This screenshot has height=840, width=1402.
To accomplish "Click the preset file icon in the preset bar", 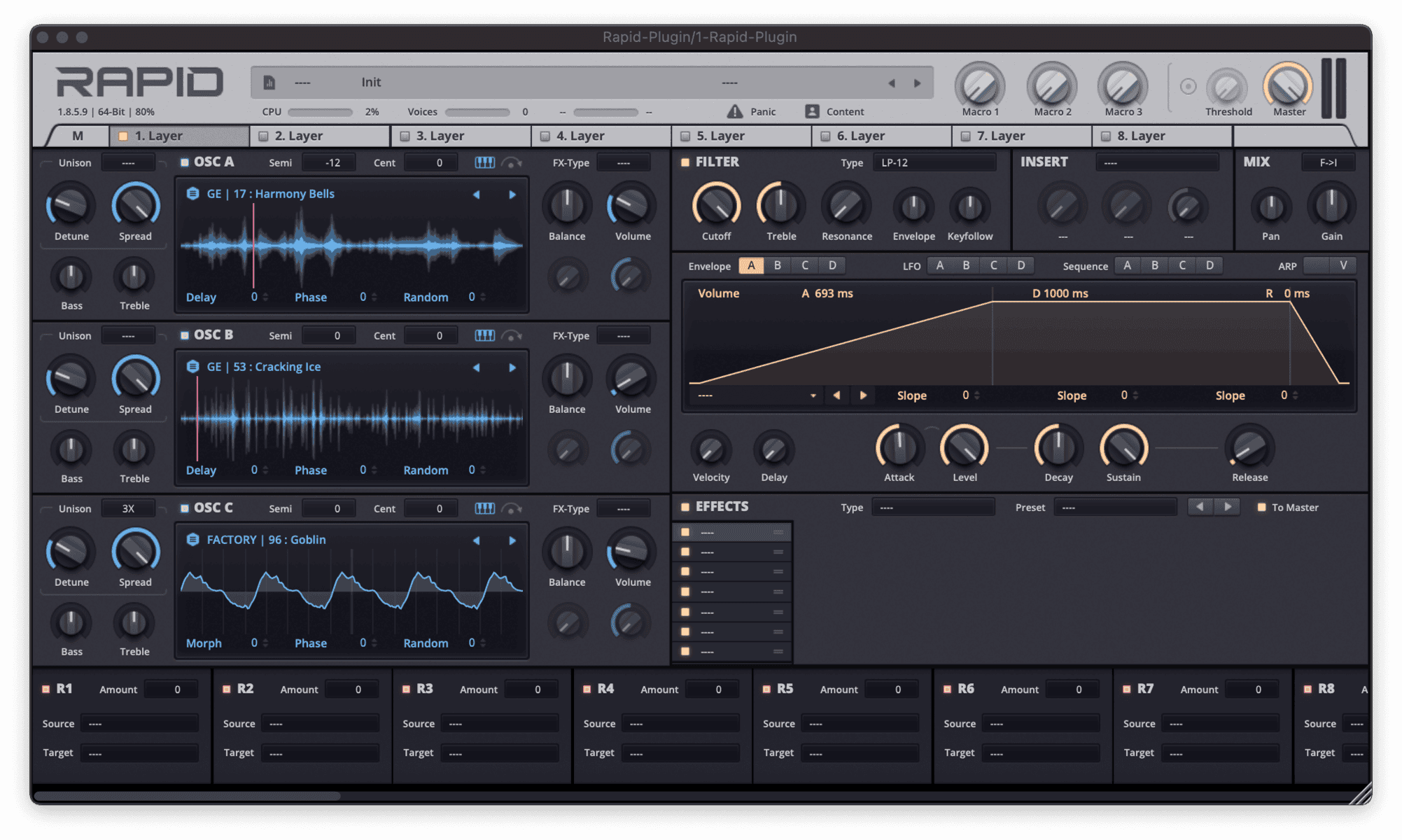I will click(269, 82).
